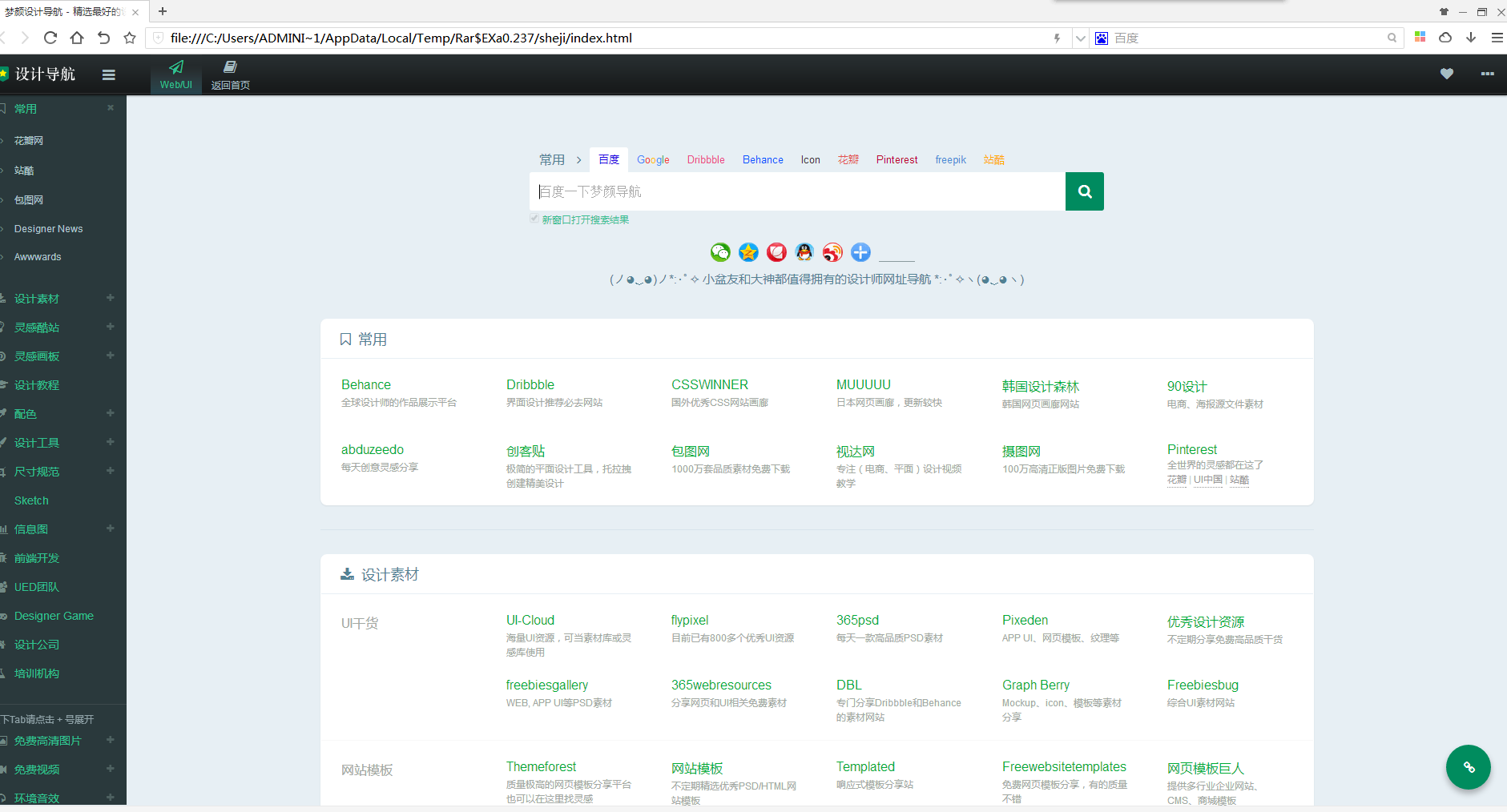Share via the WeChat icon
The image size is (1507, 812).
click(720, 252)
